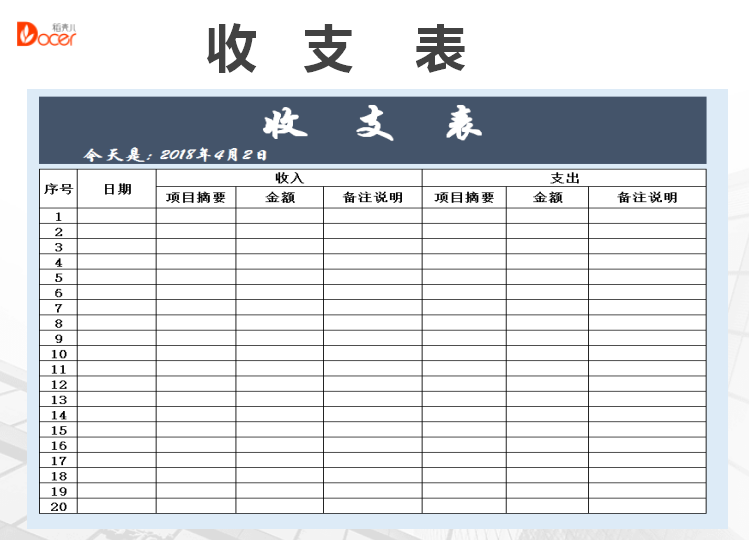
Task: Select 项目摘要 header under 收入
Action: click(x=196, y=198)
